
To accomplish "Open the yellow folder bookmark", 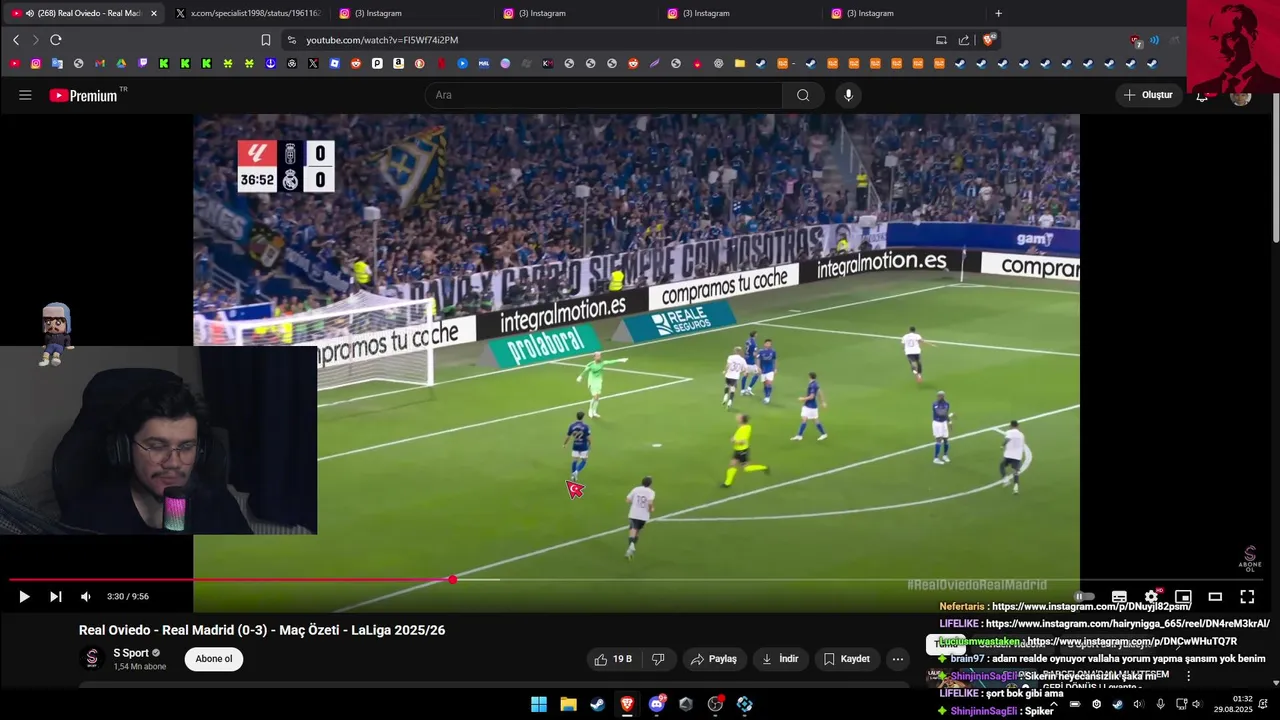I will [x=740, y=63].
